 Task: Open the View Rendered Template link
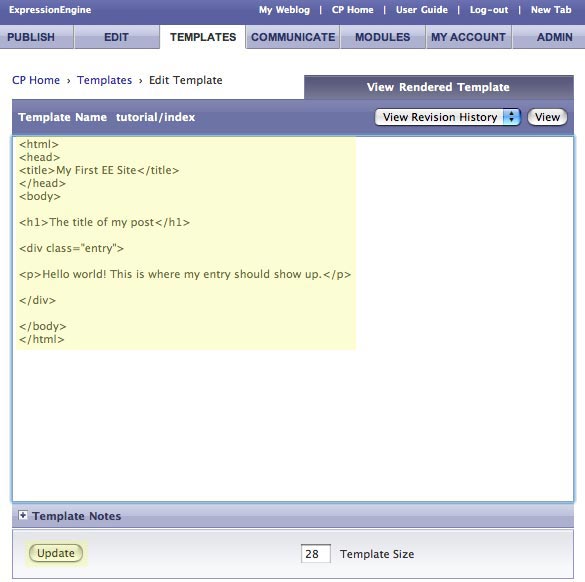pos(438,87)
